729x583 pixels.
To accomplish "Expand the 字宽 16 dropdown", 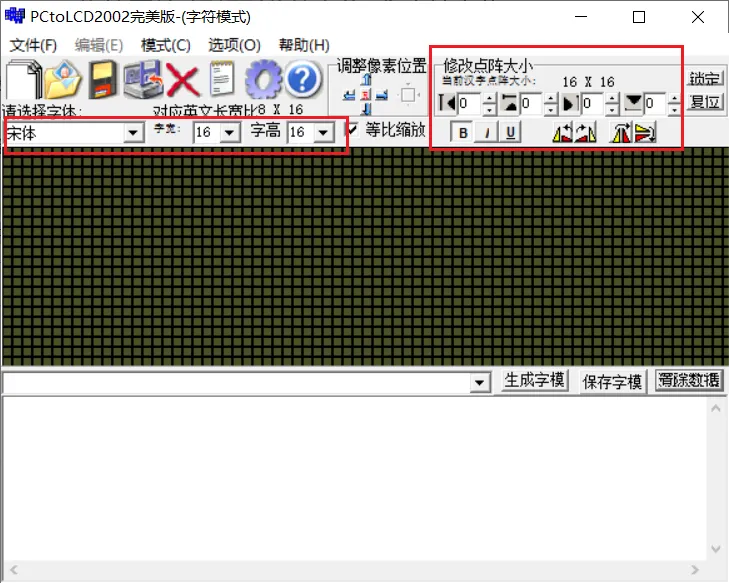I will (x=229, y=133).
